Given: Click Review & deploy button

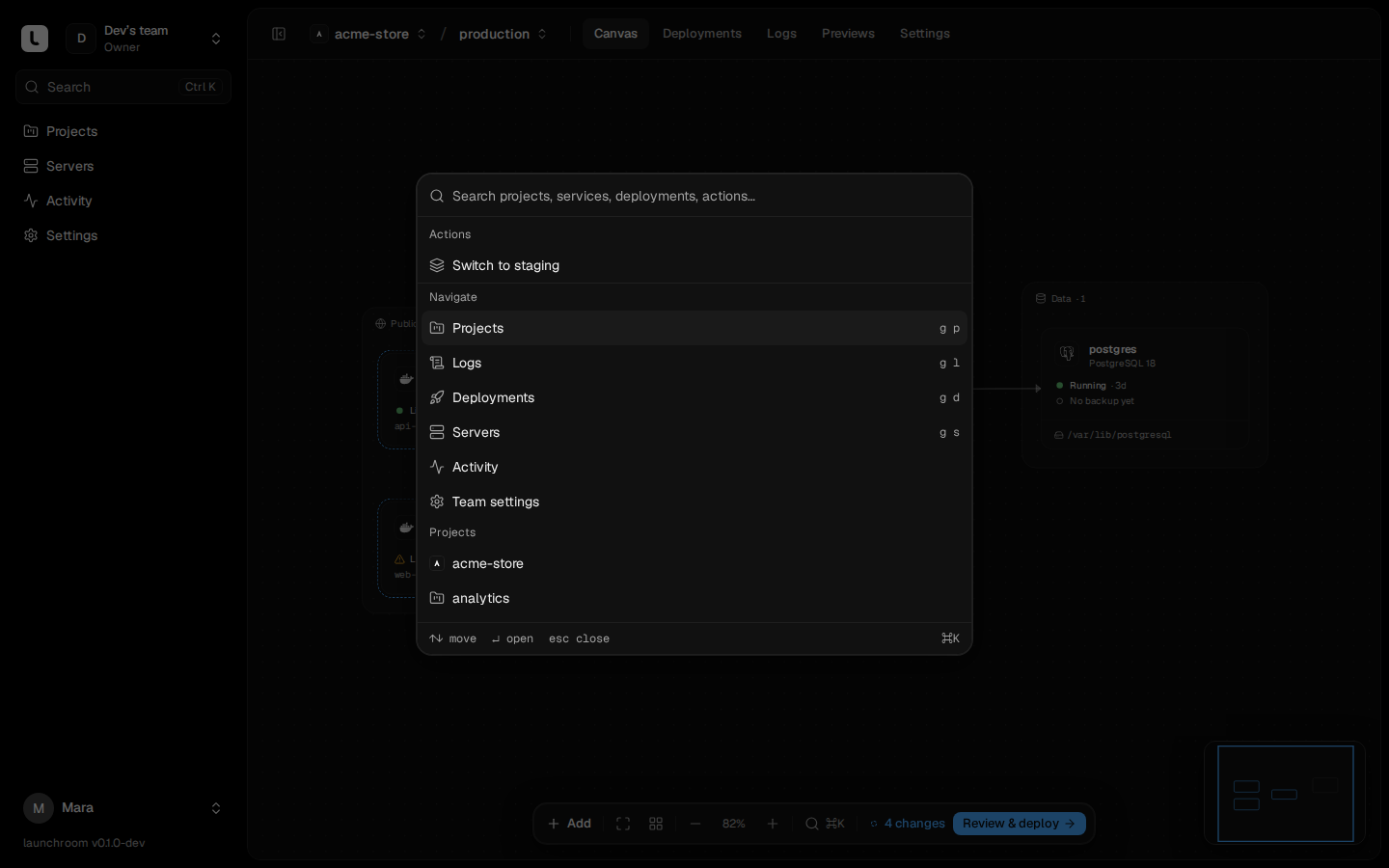Looking at the screenshot, I should [x=1020, y=824].
